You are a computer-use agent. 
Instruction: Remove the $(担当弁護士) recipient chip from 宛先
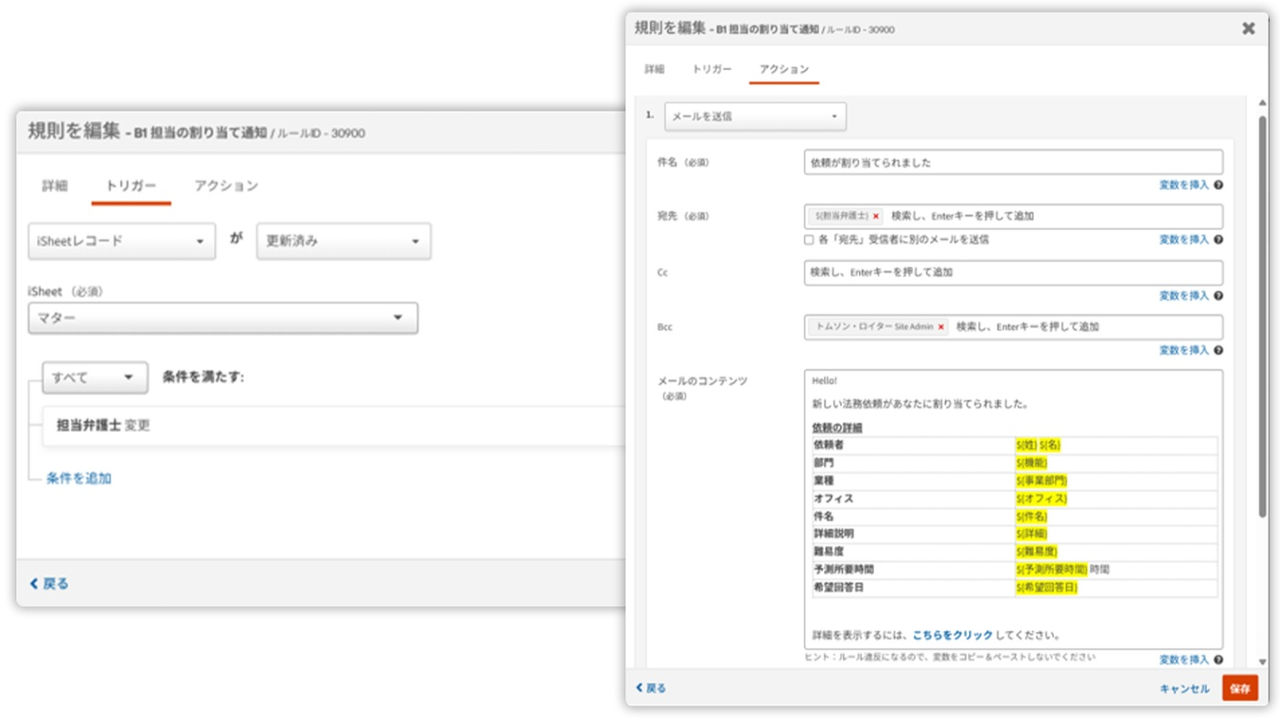pyautogui.click(x=877, y=216)
